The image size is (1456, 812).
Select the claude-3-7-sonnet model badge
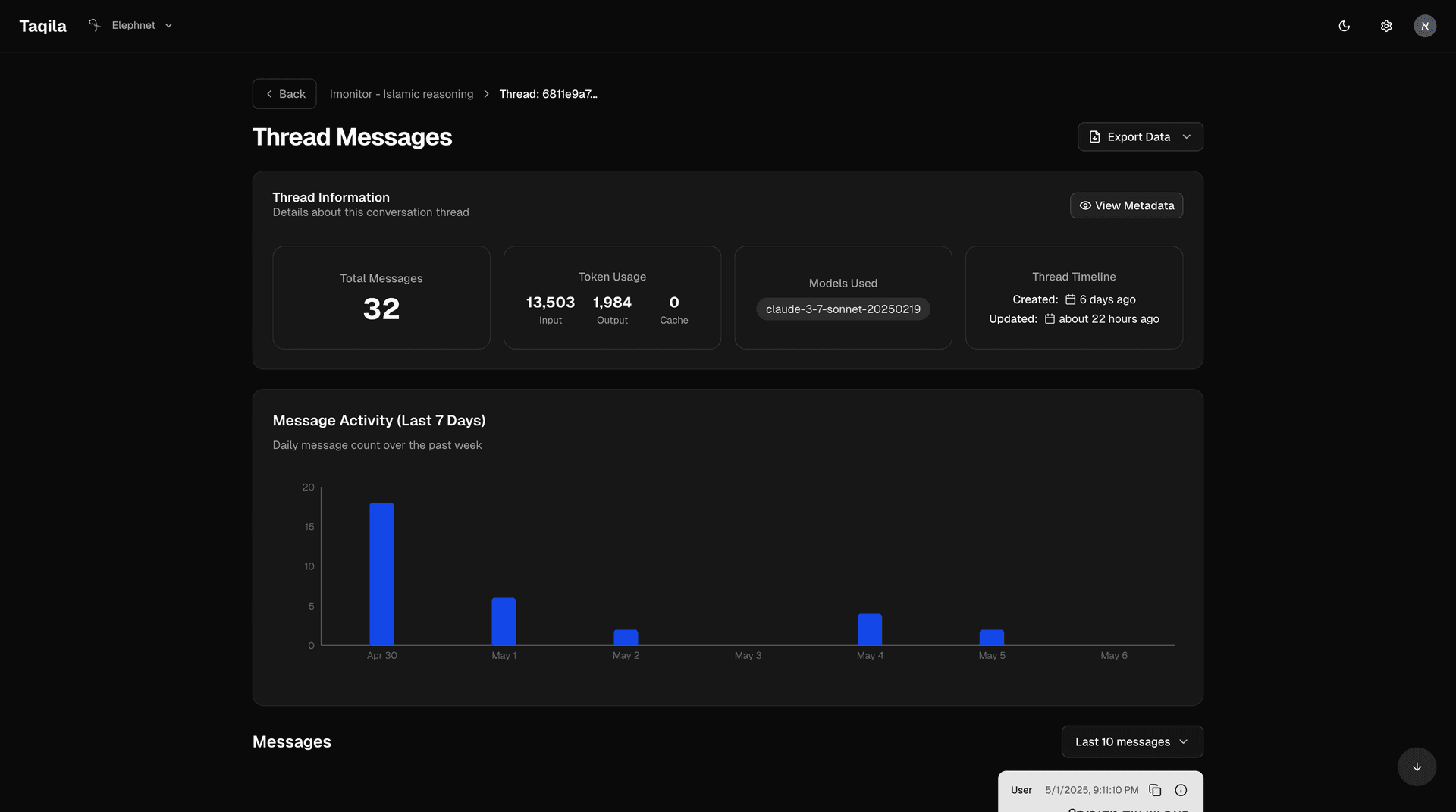(843, 309)
